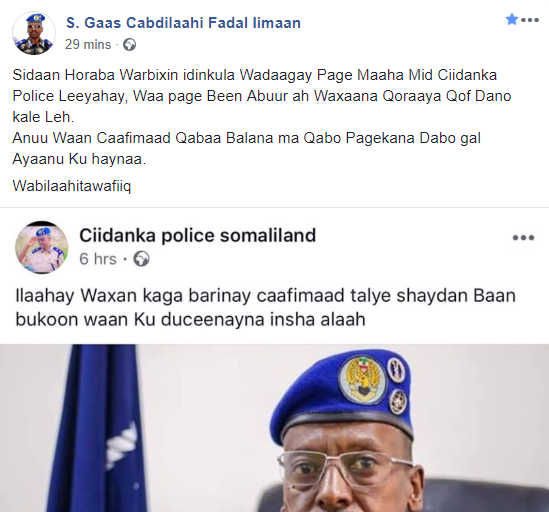The width and height of the screenshot is (549, 512).
Task: Open S. Gaas Cabdilaahi Fadal profile picture
Action: pos(34,33)
